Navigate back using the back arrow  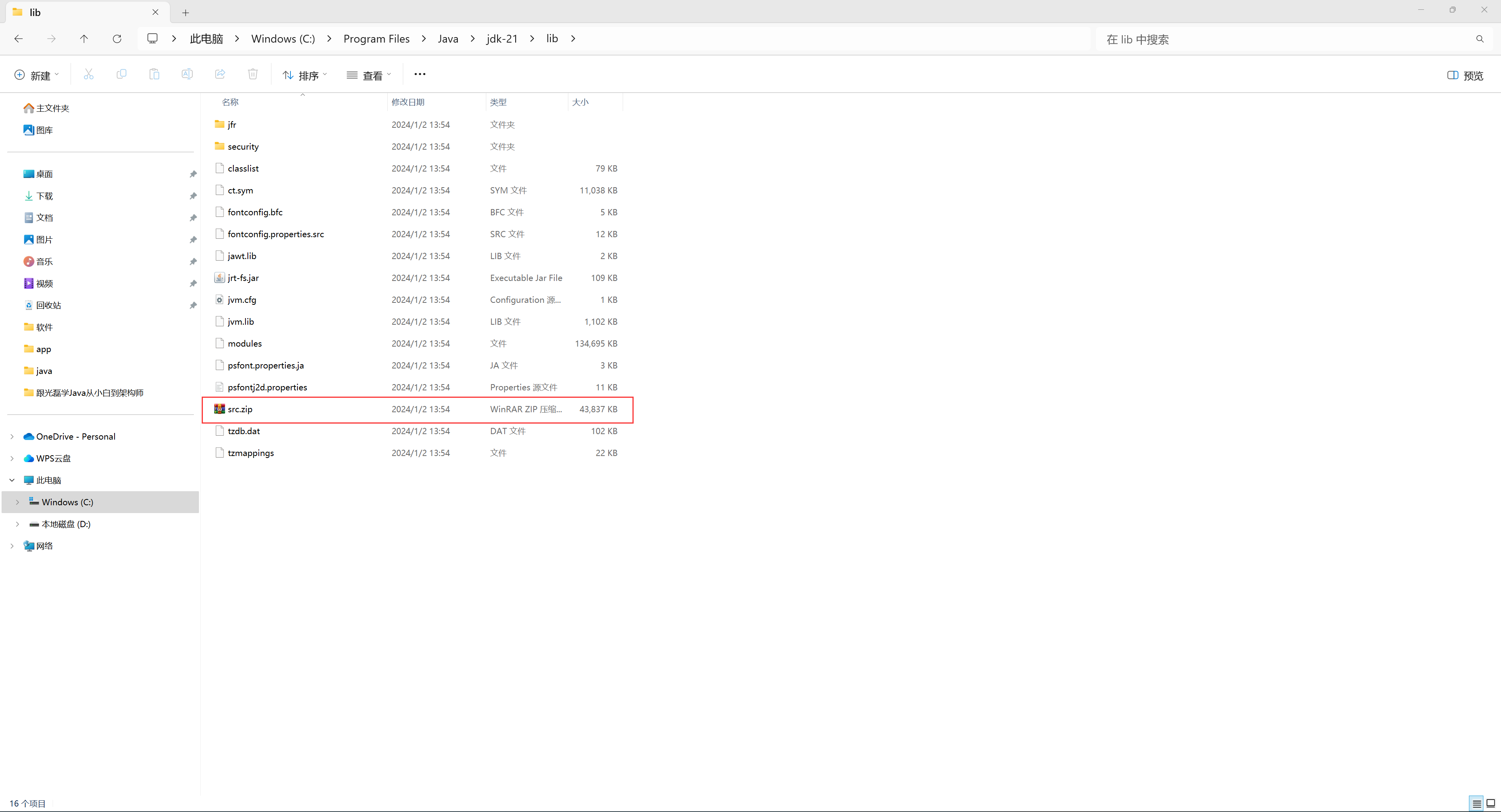[x=19, y=38]
